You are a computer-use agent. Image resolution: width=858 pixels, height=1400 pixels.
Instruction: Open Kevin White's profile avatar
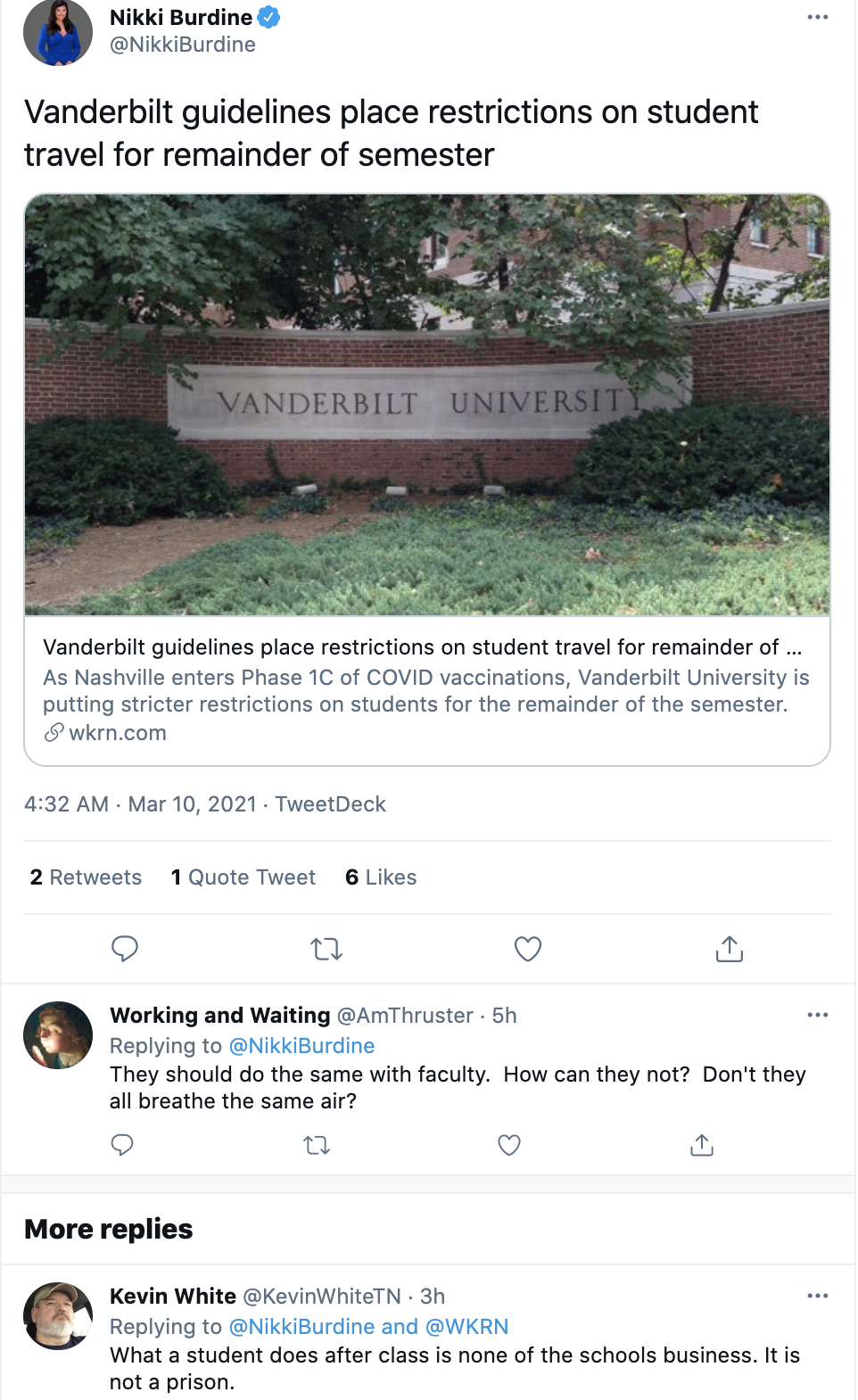[x=58, y=1316]
